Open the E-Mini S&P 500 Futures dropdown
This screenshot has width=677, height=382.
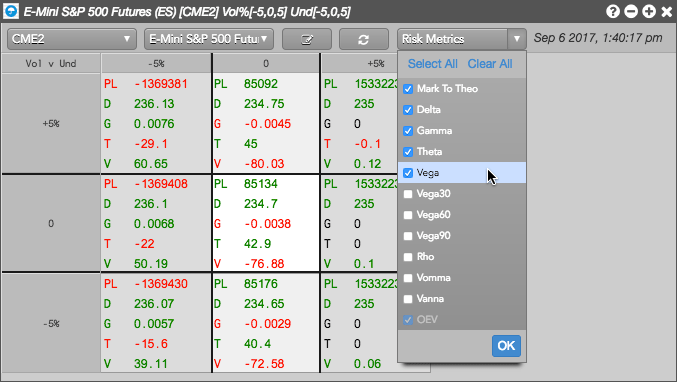tap(209, 39)
